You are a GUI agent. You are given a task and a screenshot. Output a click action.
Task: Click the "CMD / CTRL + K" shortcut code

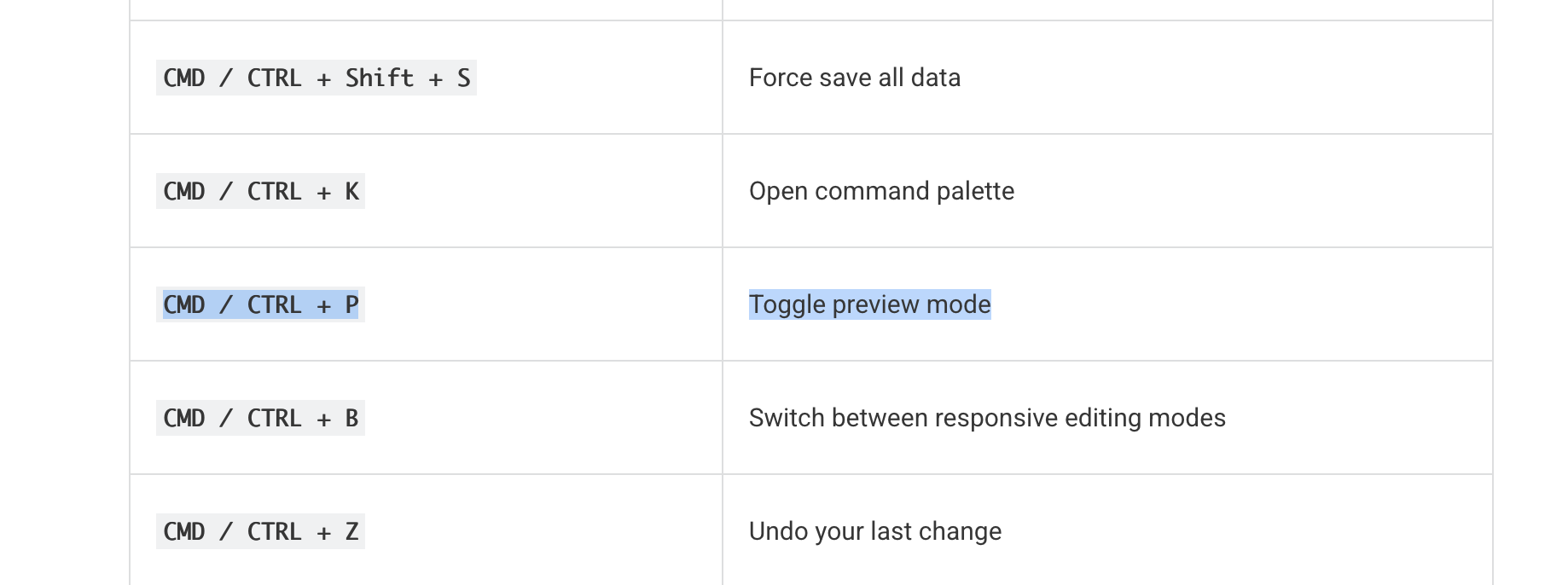(260, 192)
